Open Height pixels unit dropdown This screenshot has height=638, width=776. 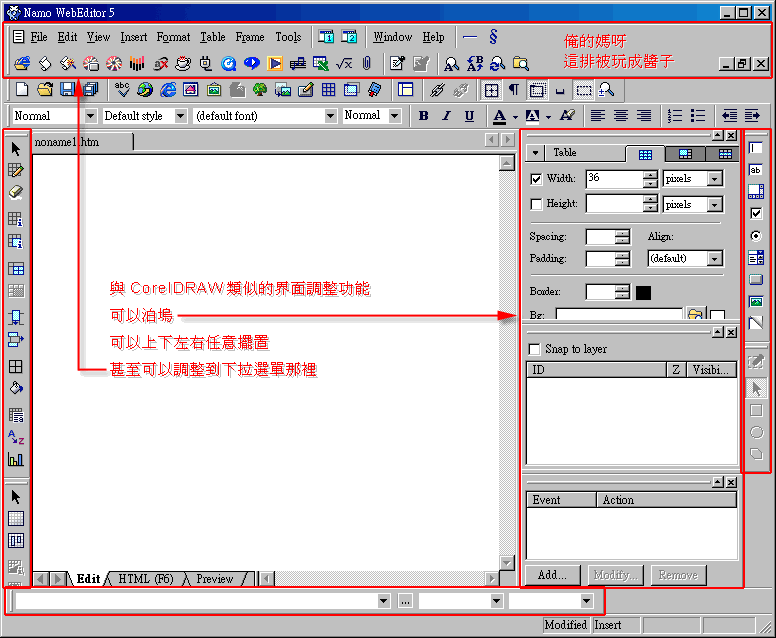715,204
